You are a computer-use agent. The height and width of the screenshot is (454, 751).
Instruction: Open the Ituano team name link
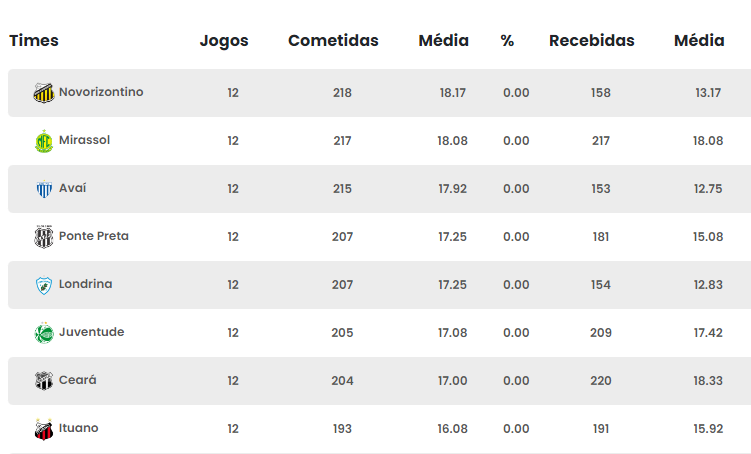(x=79, y=428)
